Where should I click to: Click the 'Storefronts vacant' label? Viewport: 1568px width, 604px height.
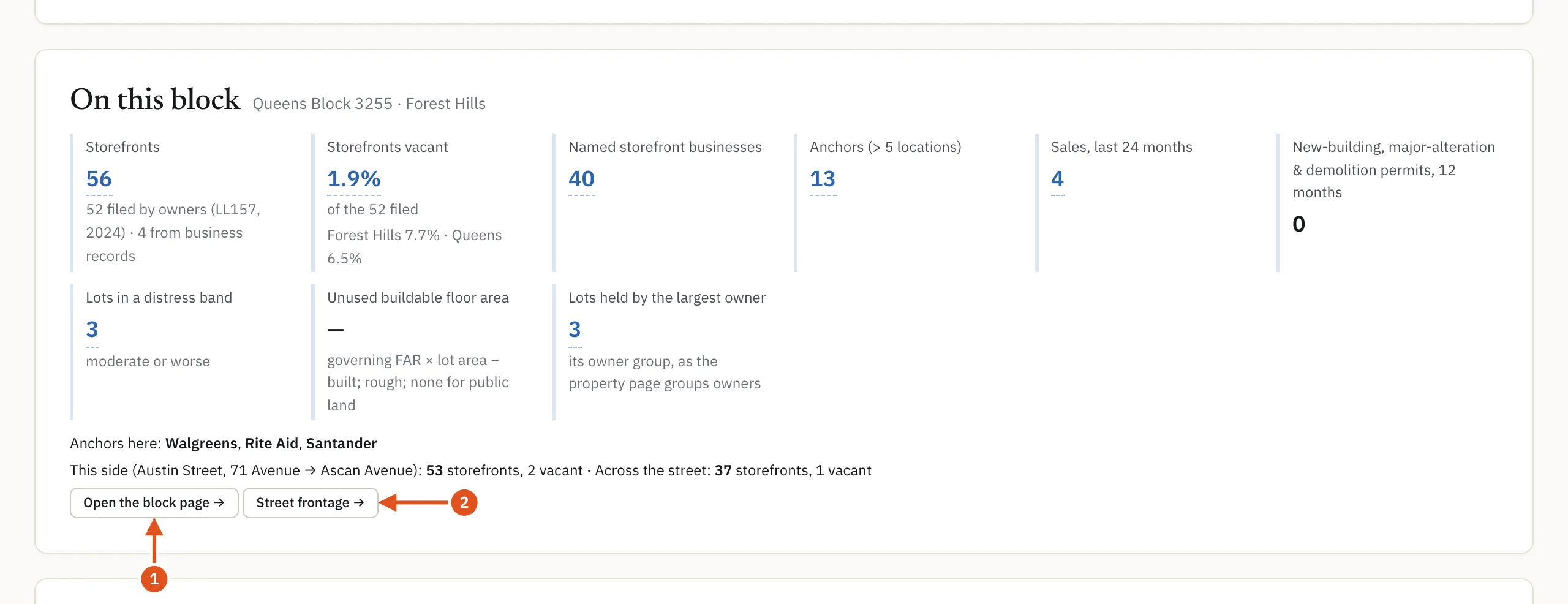tap(388, 147)
